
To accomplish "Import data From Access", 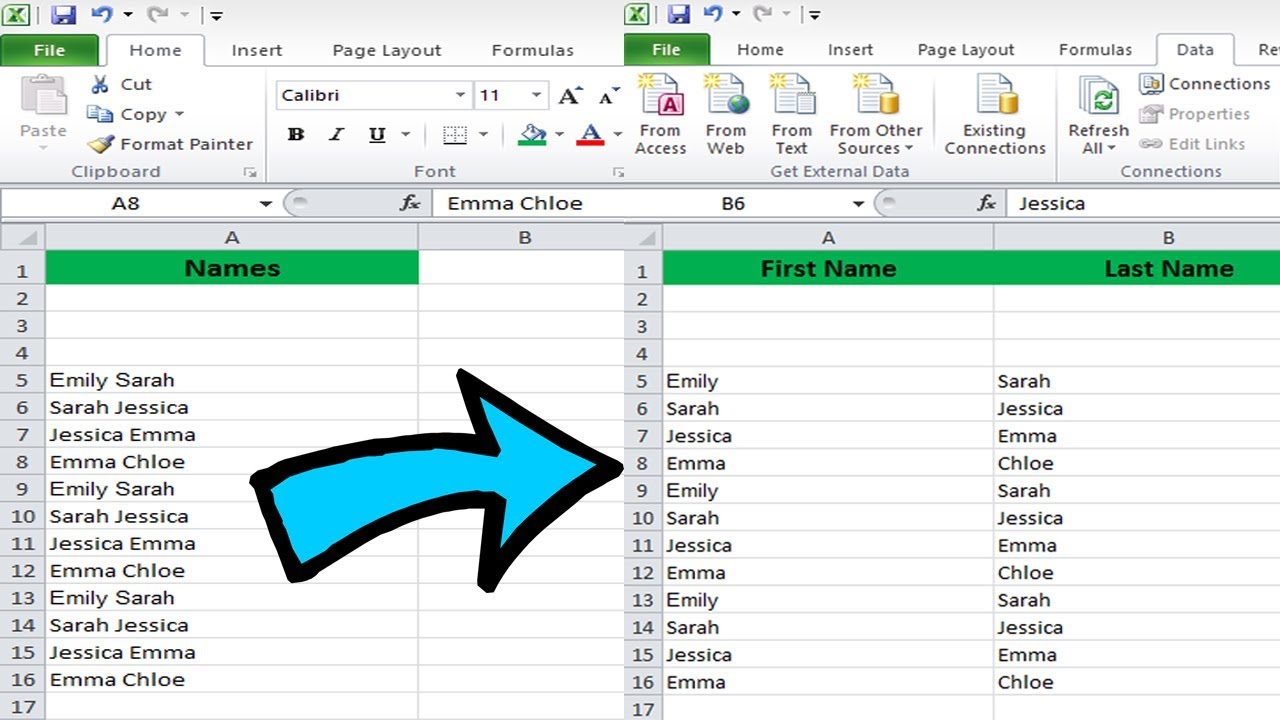I will point(660,114).
